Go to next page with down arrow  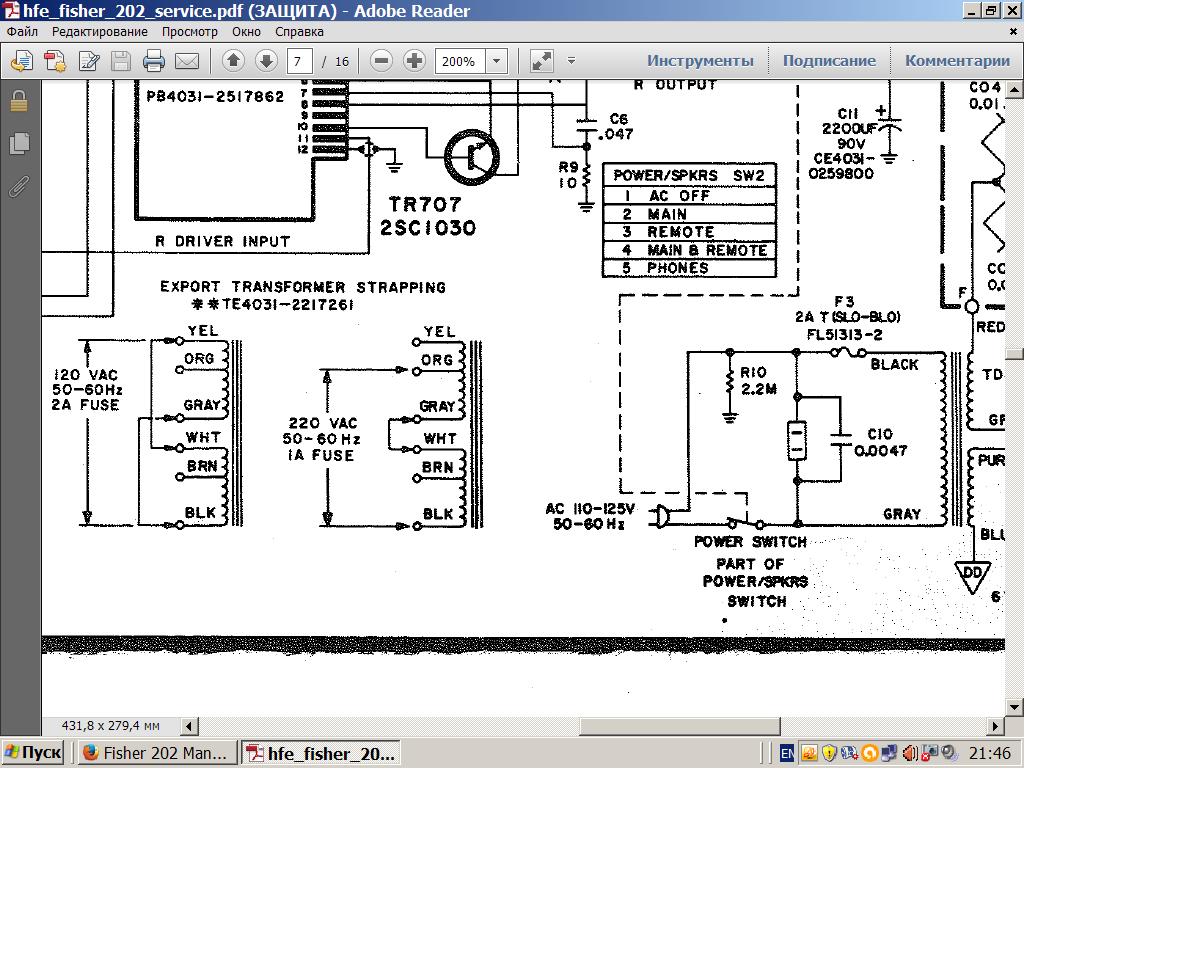pyautogui.click(x=266, y=61)
